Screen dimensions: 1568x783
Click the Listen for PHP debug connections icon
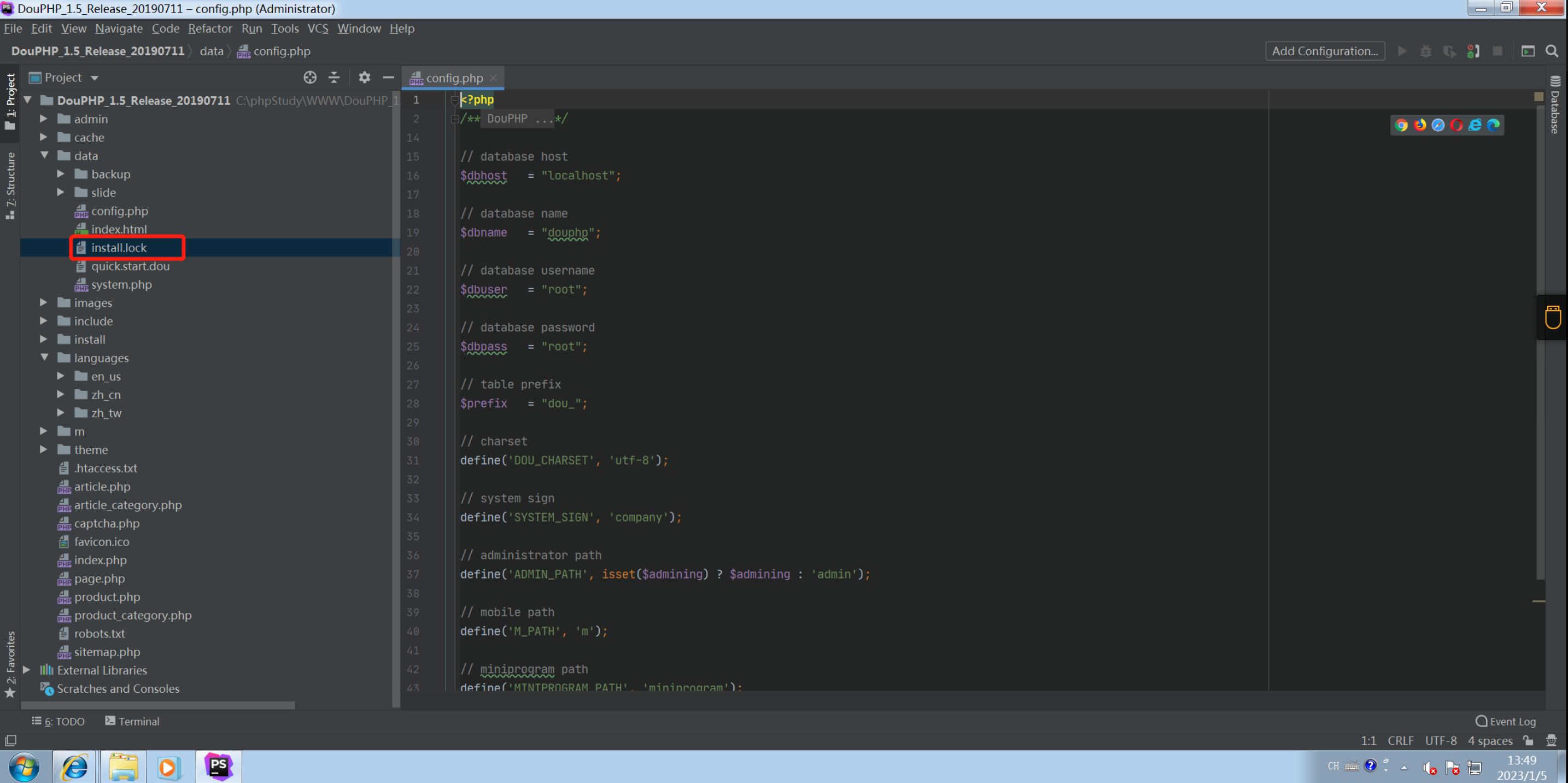[1473, 51]
